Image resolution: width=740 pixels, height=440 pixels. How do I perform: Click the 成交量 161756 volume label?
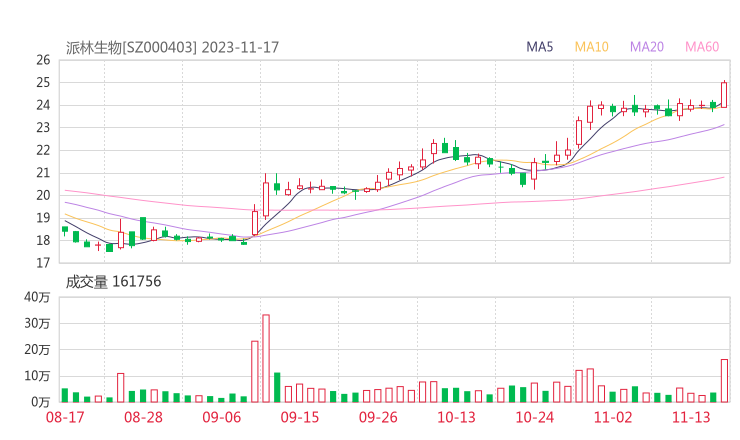click(113, 282)
